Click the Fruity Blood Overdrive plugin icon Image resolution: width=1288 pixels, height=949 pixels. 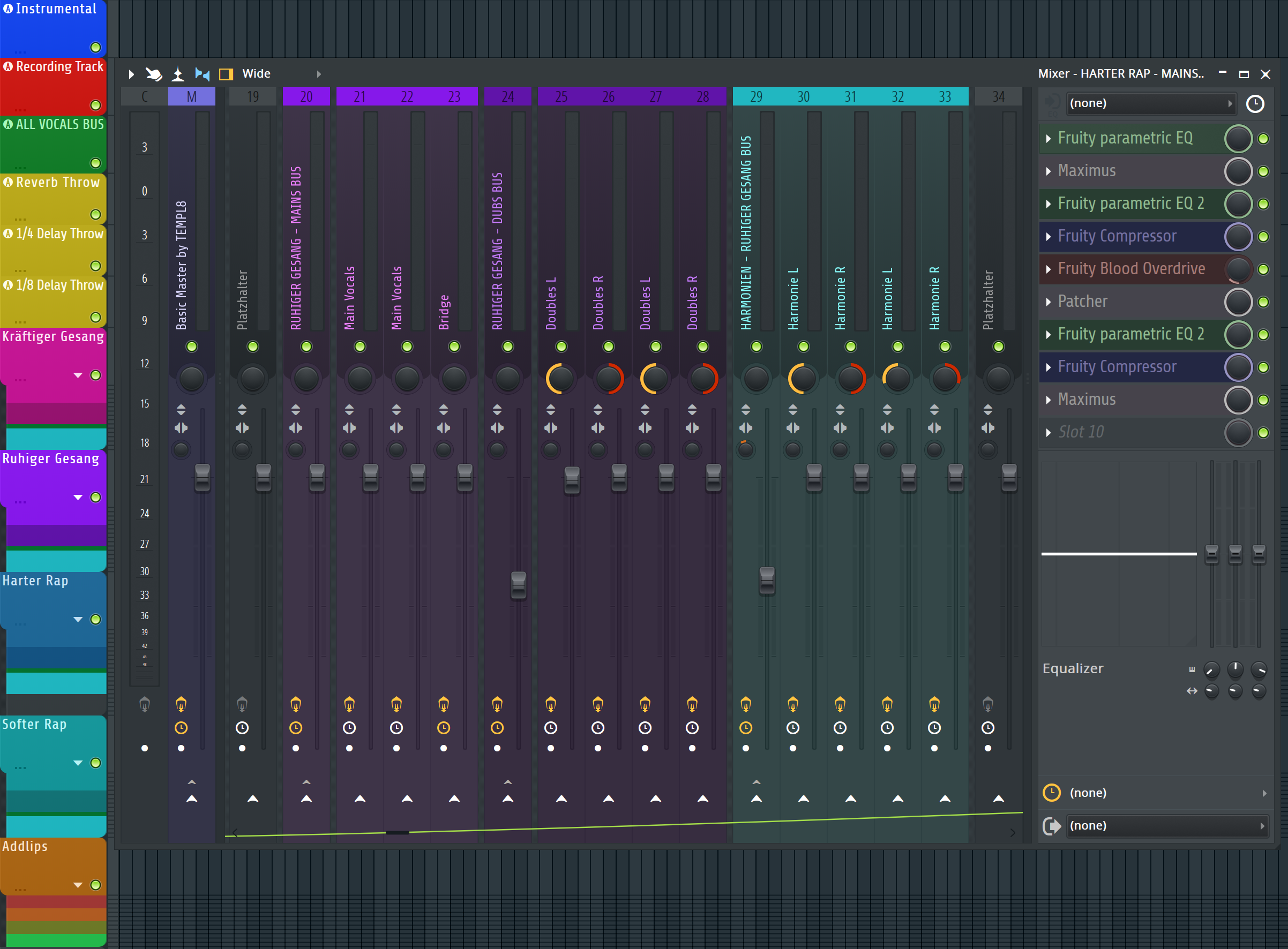coord(1047,268)
